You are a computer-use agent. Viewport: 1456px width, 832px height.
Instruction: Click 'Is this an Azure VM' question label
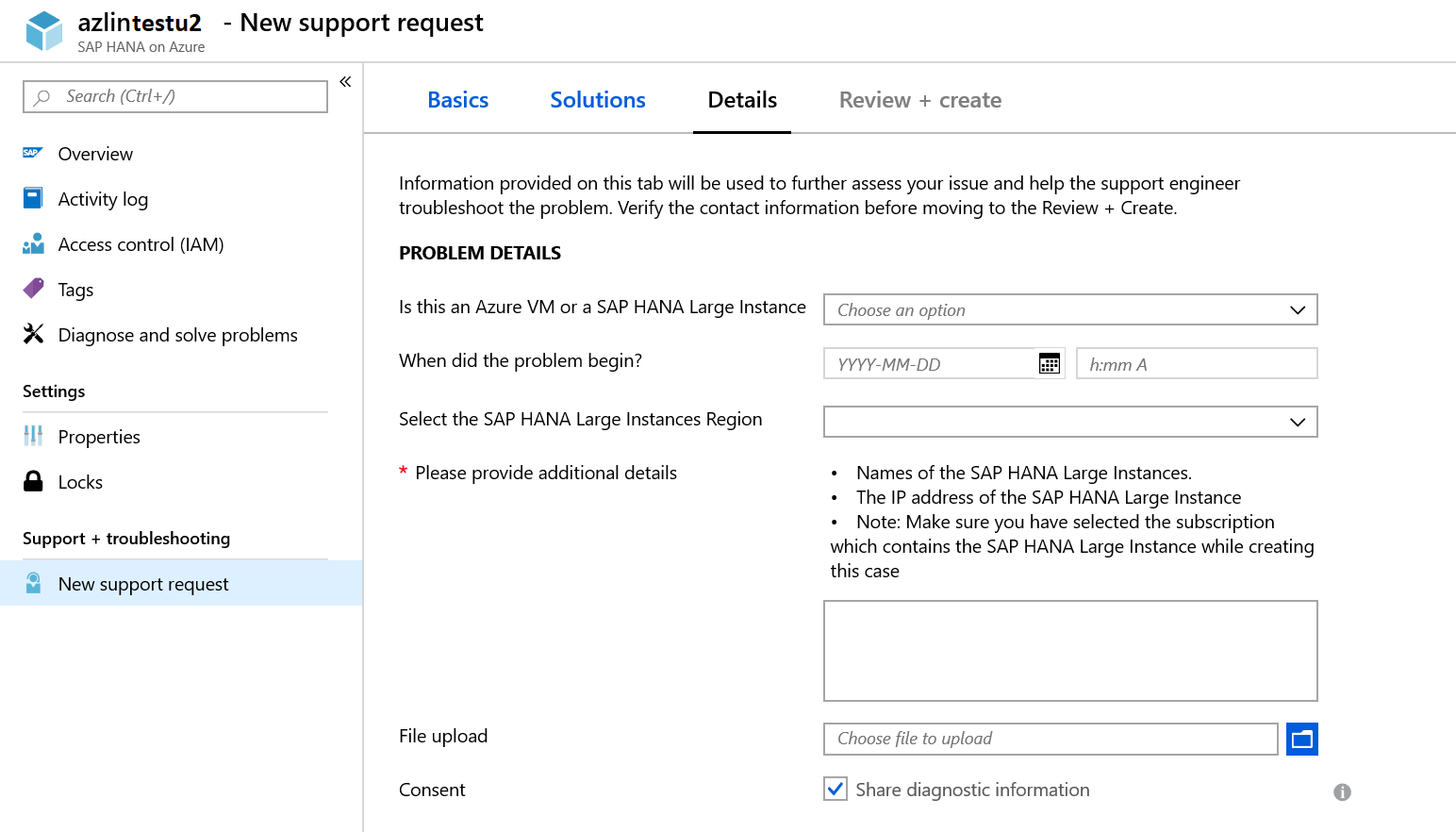click(603, 307)
